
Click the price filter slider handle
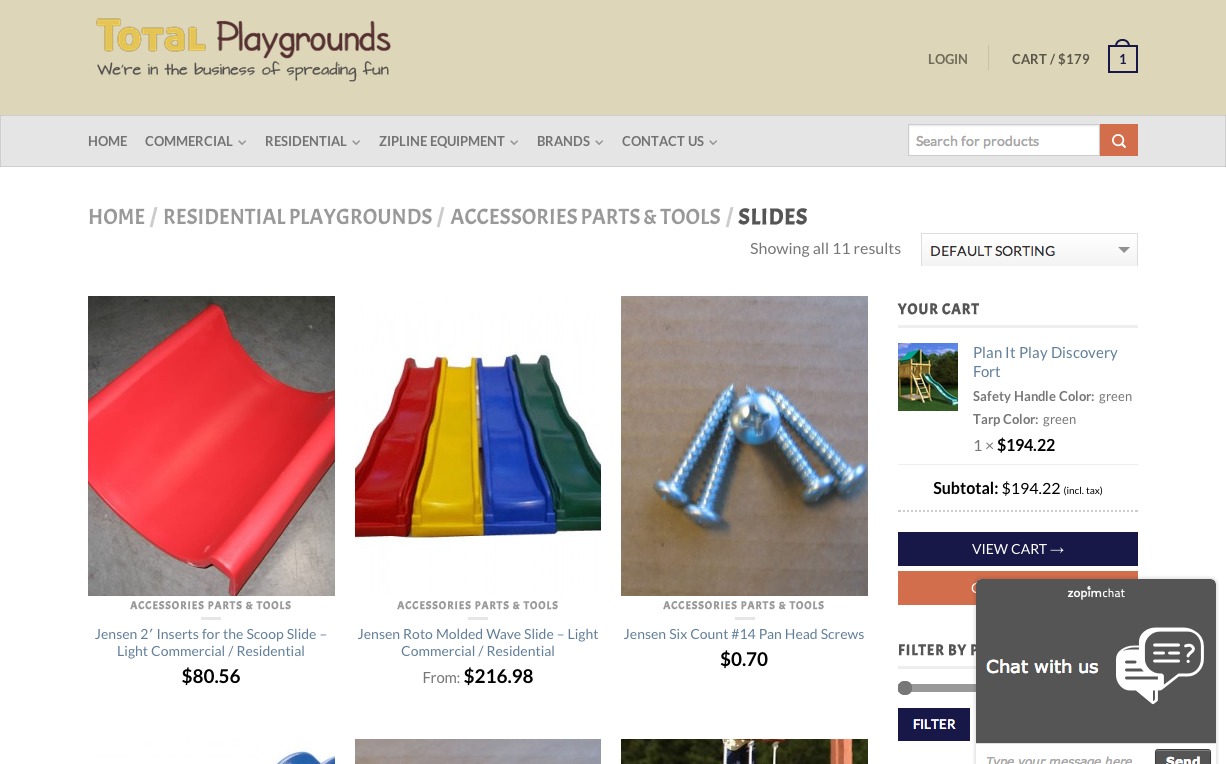[x=905, y=688]
